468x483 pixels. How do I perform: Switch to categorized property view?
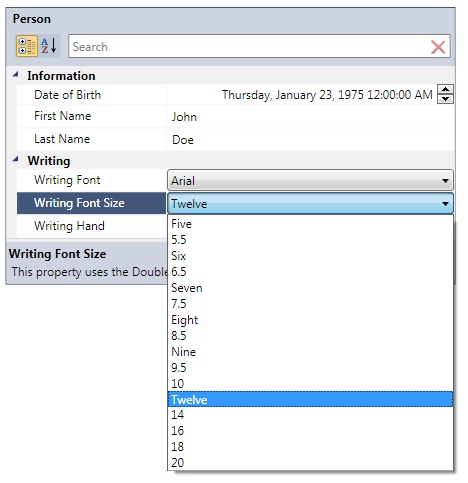click(27, 46)
